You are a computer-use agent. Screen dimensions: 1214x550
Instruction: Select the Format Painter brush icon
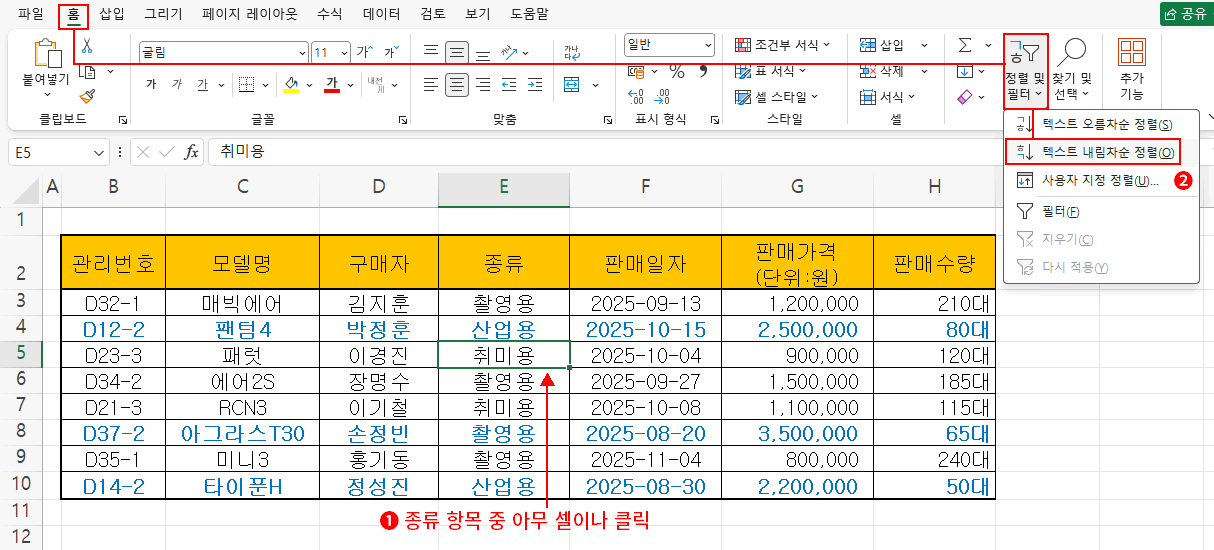87,96
